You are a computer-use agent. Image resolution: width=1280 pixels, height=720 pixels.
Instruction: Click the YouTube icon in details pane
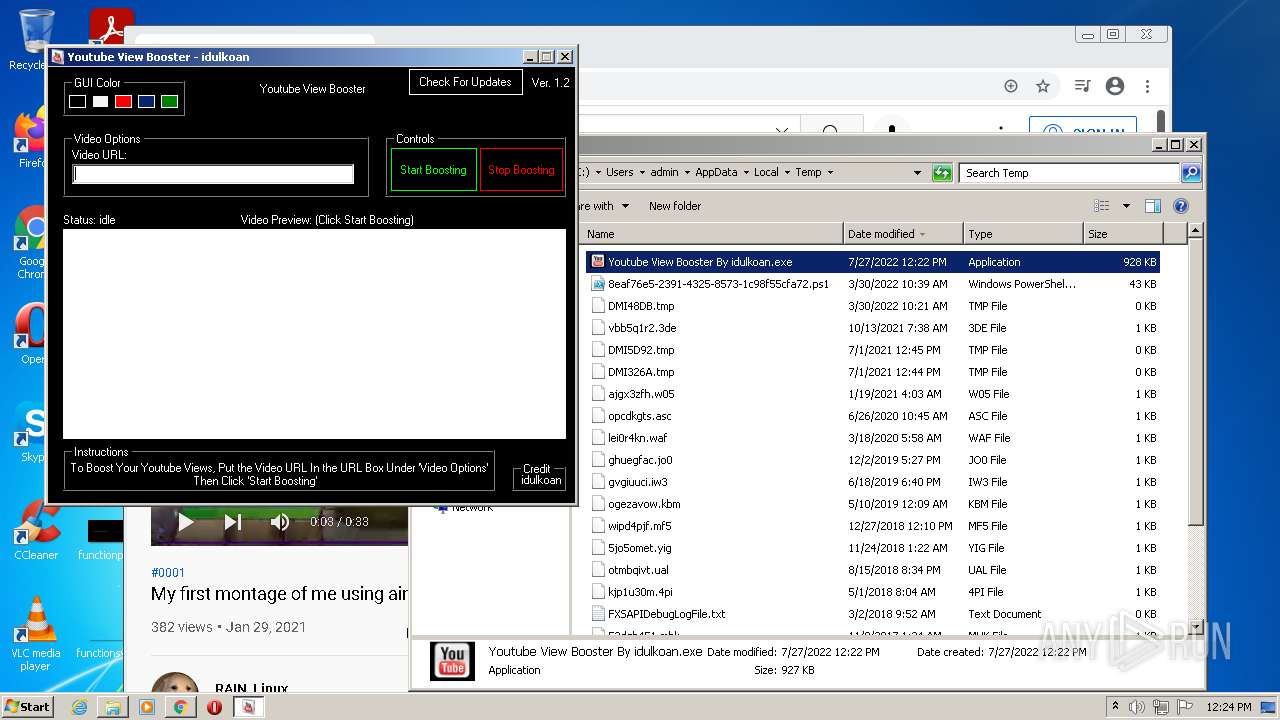coord(453,661)
